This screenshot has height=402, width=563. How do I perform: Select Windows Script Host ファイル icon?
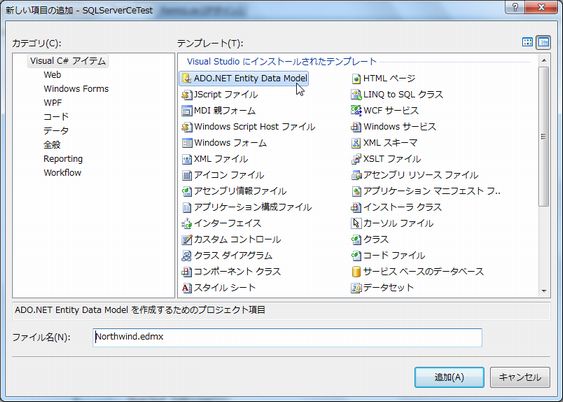tap(186, 127)
